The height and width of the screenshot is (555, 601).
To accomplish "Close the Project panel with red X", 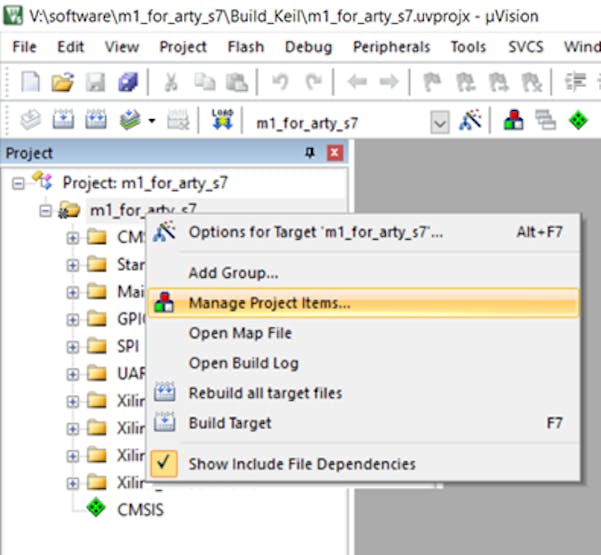I will click(x=335, y=153).
